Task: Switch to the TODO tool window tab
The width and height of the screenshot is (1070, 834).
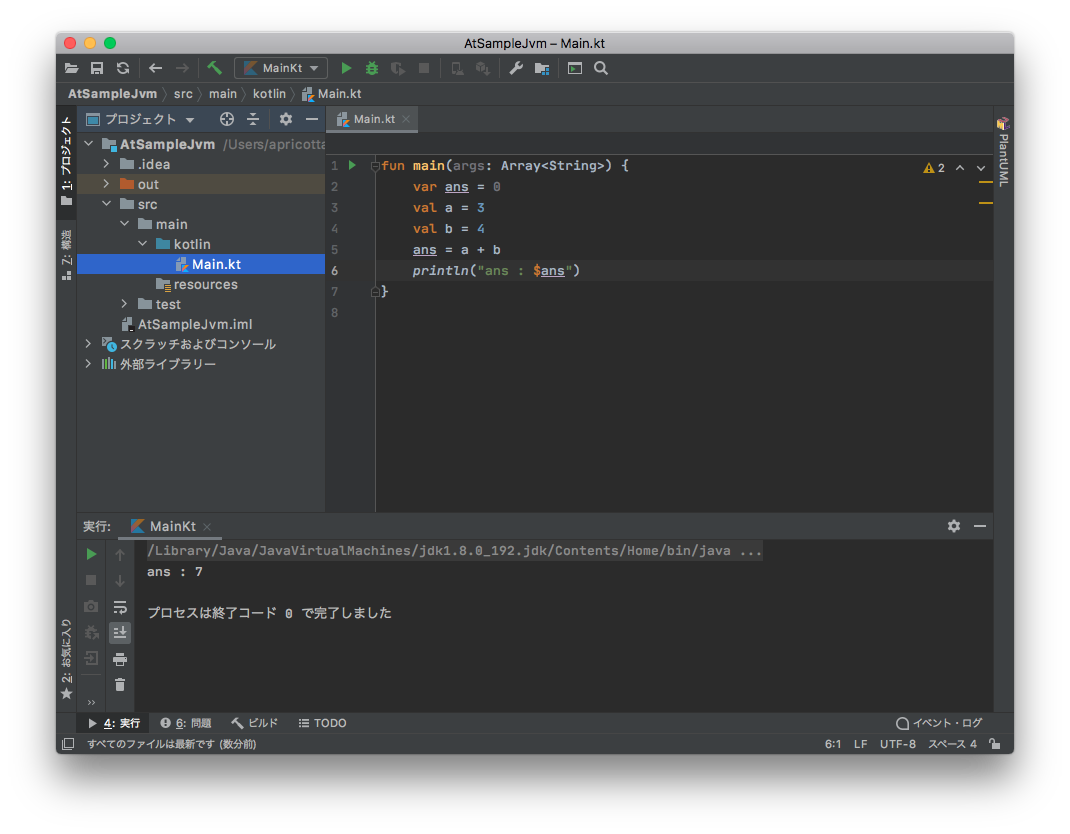Action: 322,723
